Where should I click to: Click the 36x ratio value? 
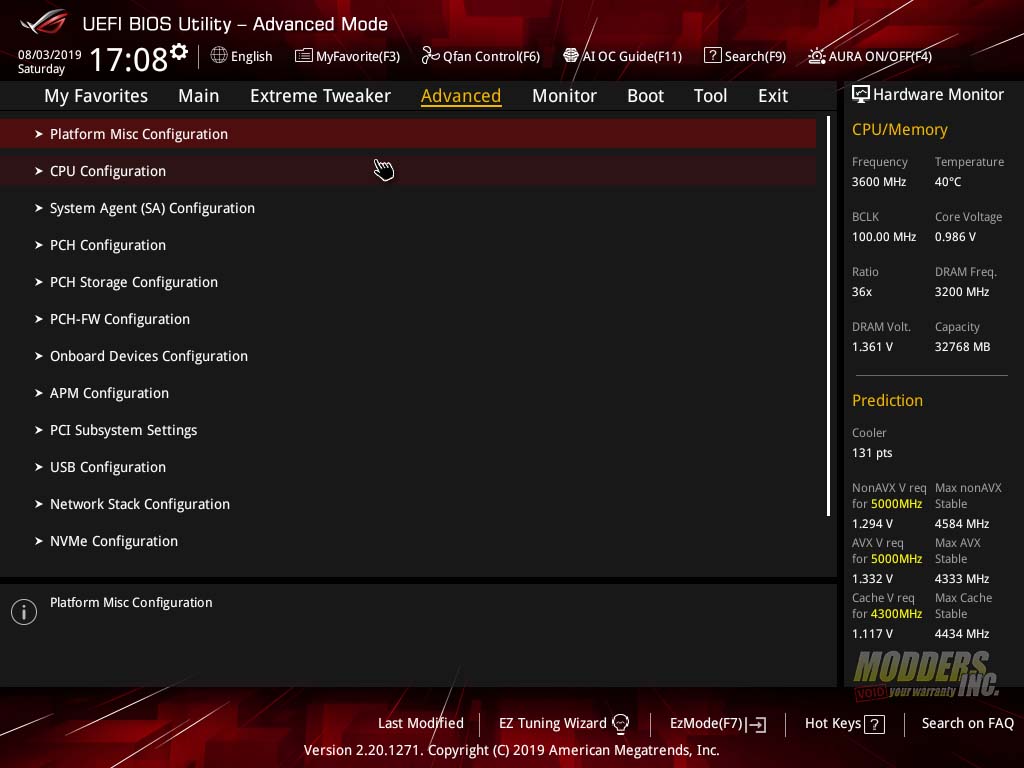861,292
